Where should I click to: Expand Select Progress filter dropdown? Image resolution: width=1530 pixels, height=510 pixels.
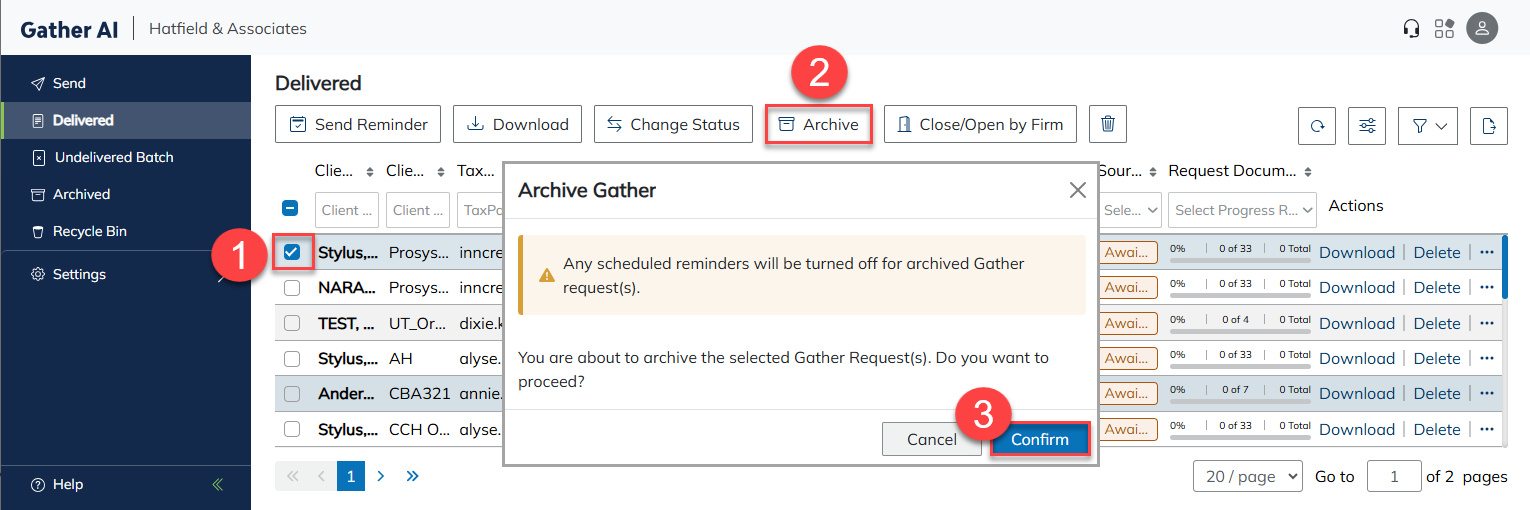point(1242,210)
